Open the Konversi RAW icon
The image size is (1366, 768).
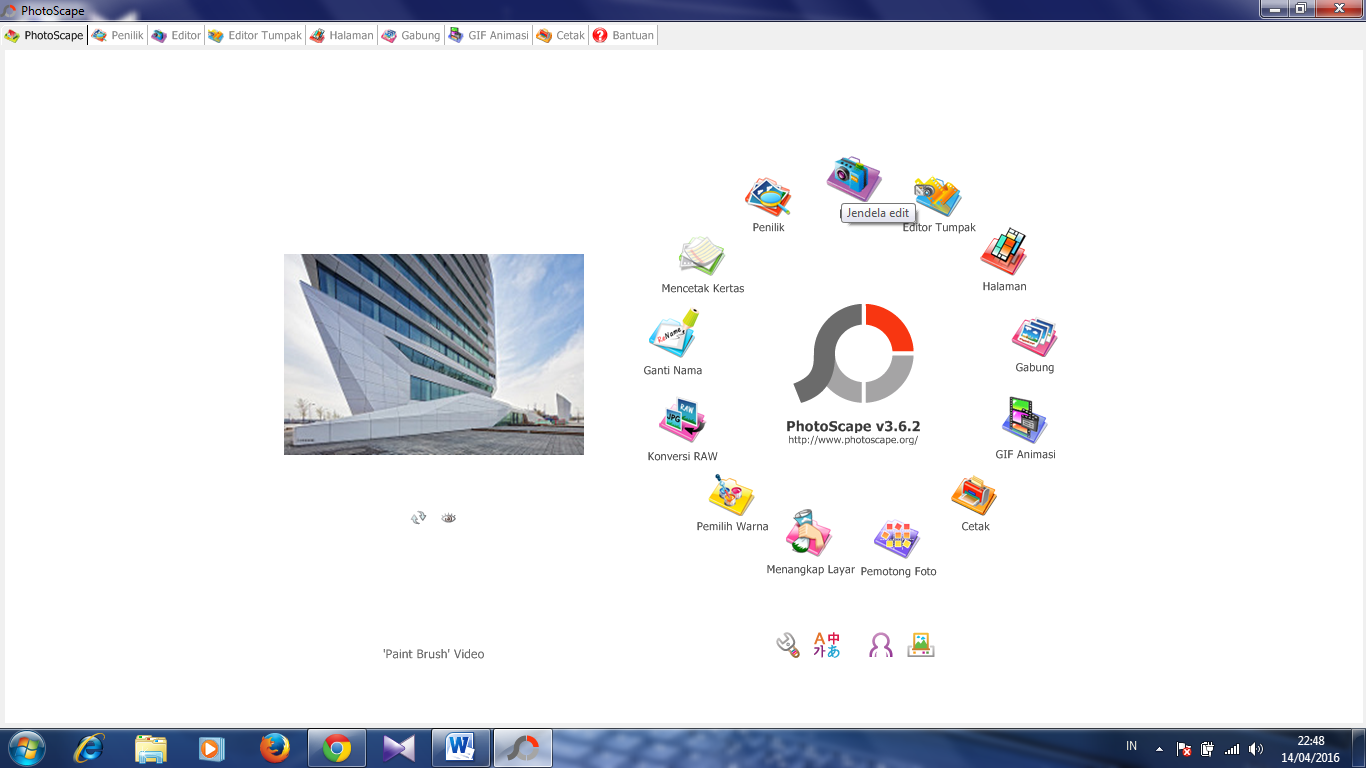(x=683, y=421)
